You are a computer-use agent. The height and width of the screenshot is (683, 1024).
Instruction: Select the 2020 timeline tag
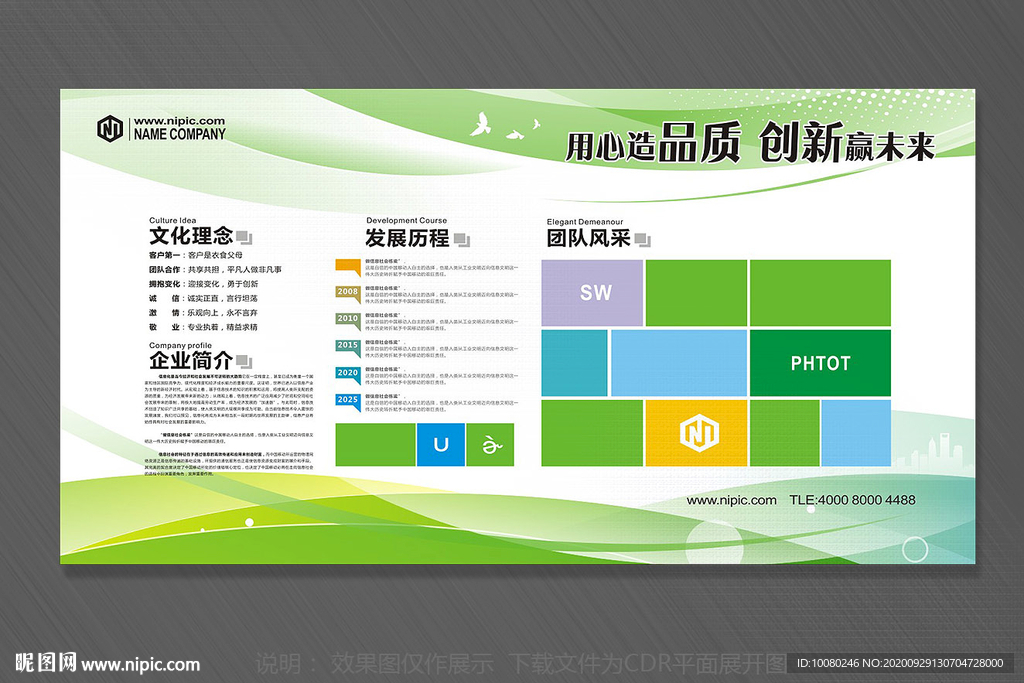tap(348, 375)
